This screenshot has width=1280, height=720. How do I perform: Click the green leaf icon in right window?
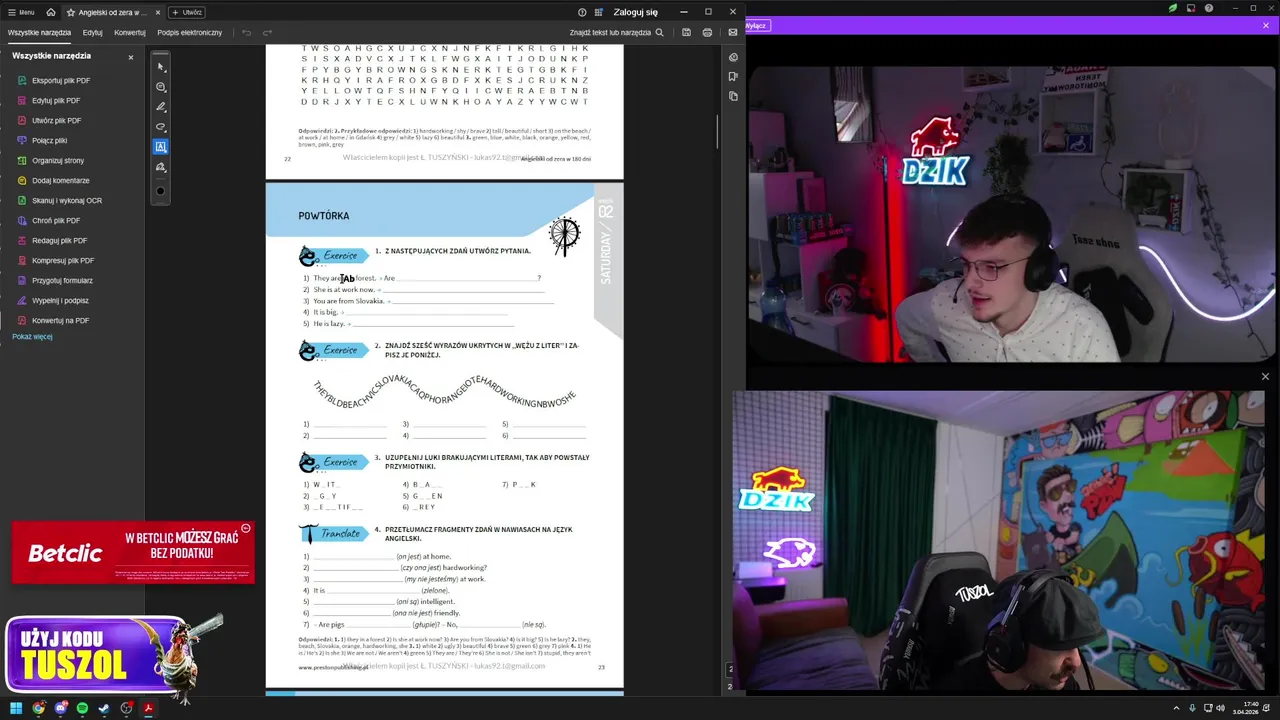tap(1173, 8)
